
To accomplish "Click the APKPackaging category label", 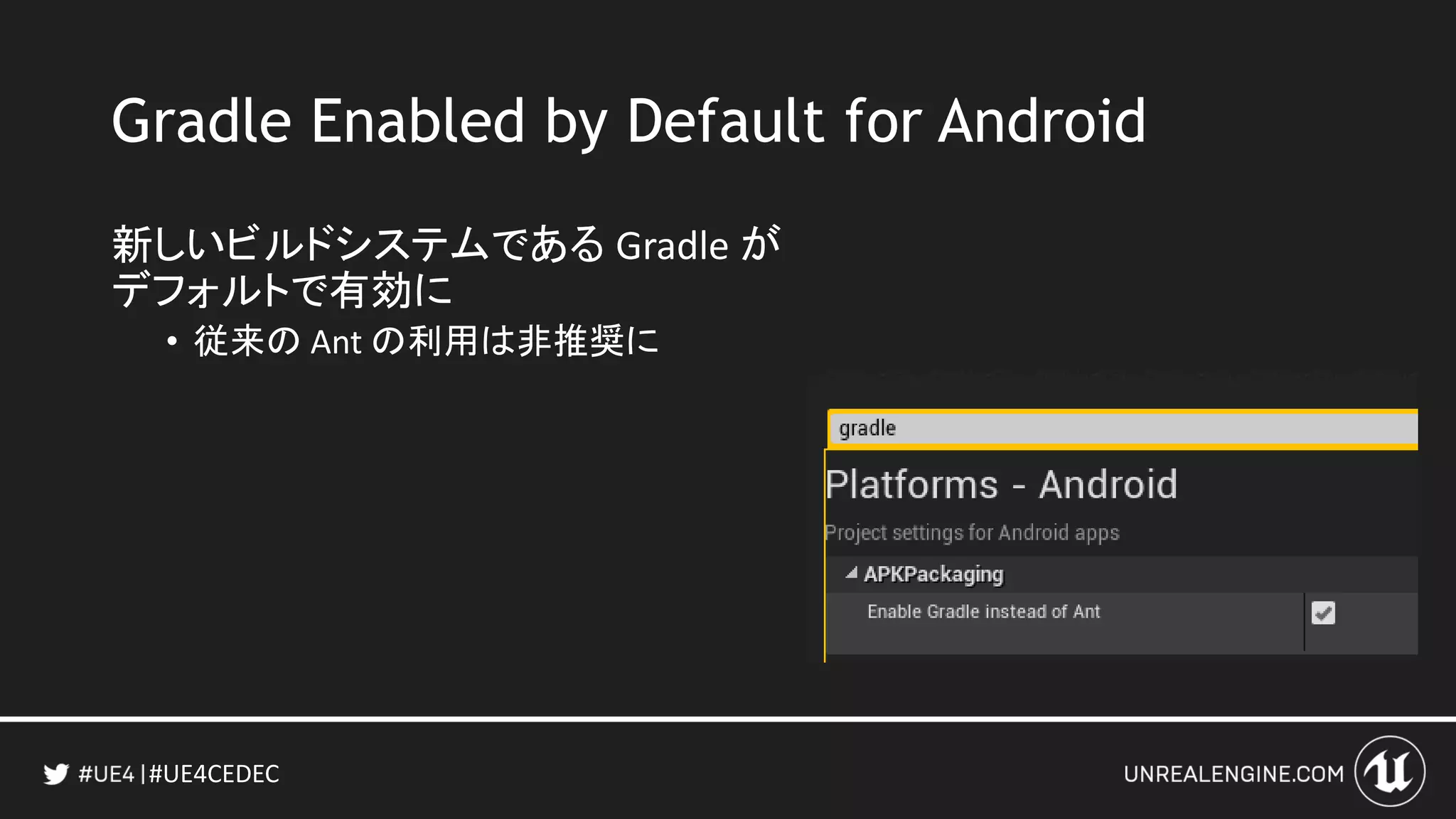I will point(933,574).
